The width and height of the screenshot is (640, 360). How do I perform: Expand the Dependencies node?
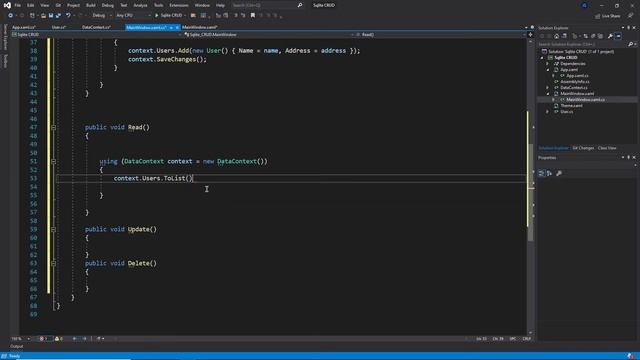click(x=547, y=64)
